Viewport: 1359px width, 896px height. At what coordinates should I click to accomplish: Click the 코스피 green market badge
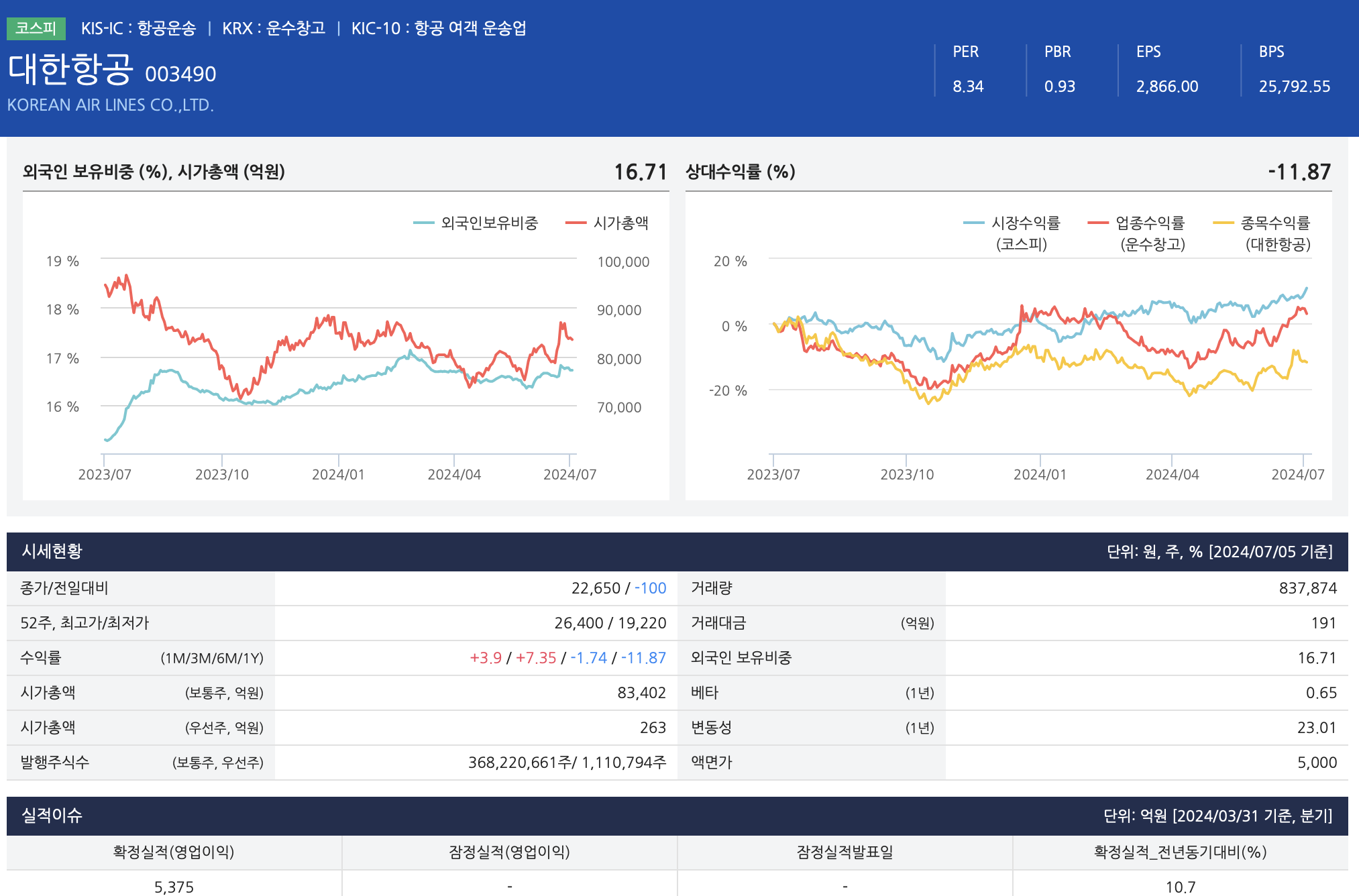(x=36, y=28)
